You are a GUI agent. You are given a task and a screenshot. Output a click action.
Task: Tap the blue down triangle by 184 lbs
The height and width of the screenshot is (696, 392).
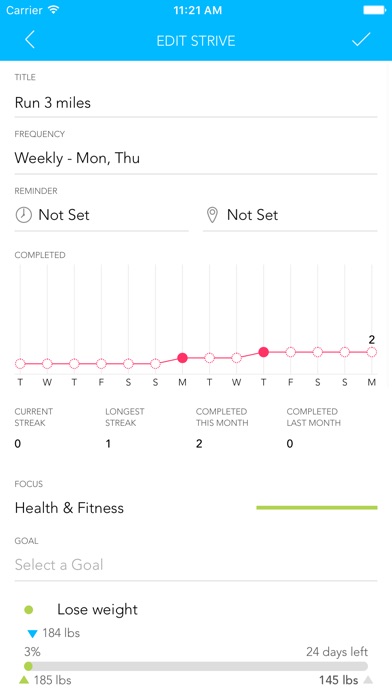32,634
